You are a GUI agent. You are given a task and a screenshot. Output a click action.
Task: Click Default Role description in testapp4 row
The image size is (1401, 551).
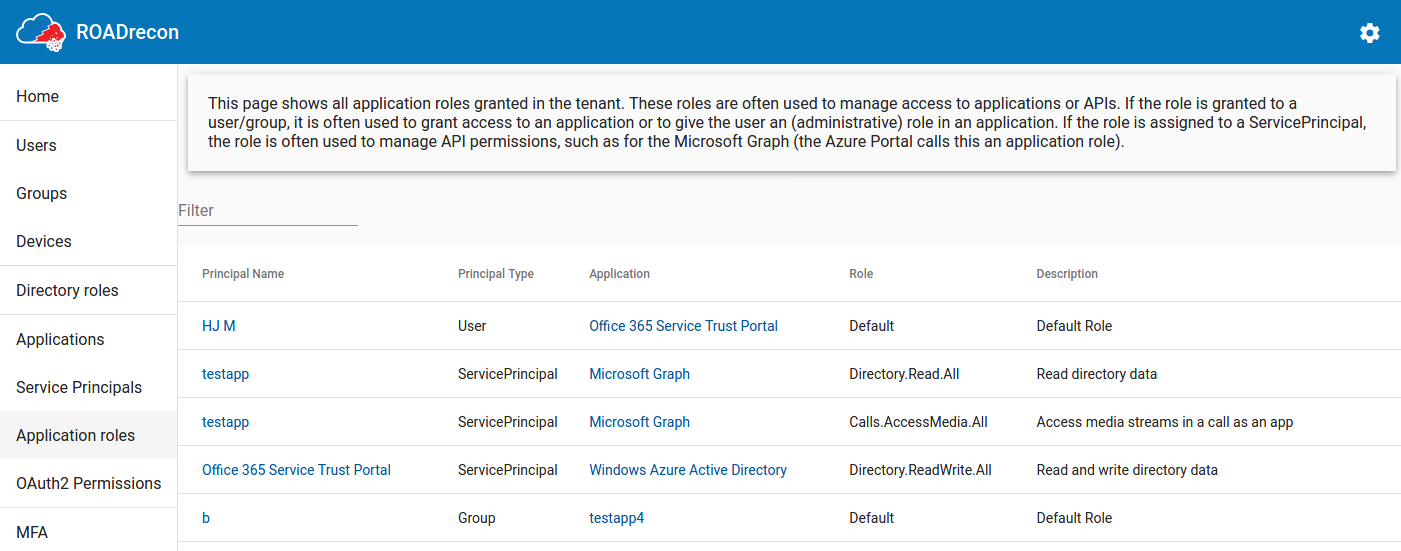click(x=1074, y=518)
